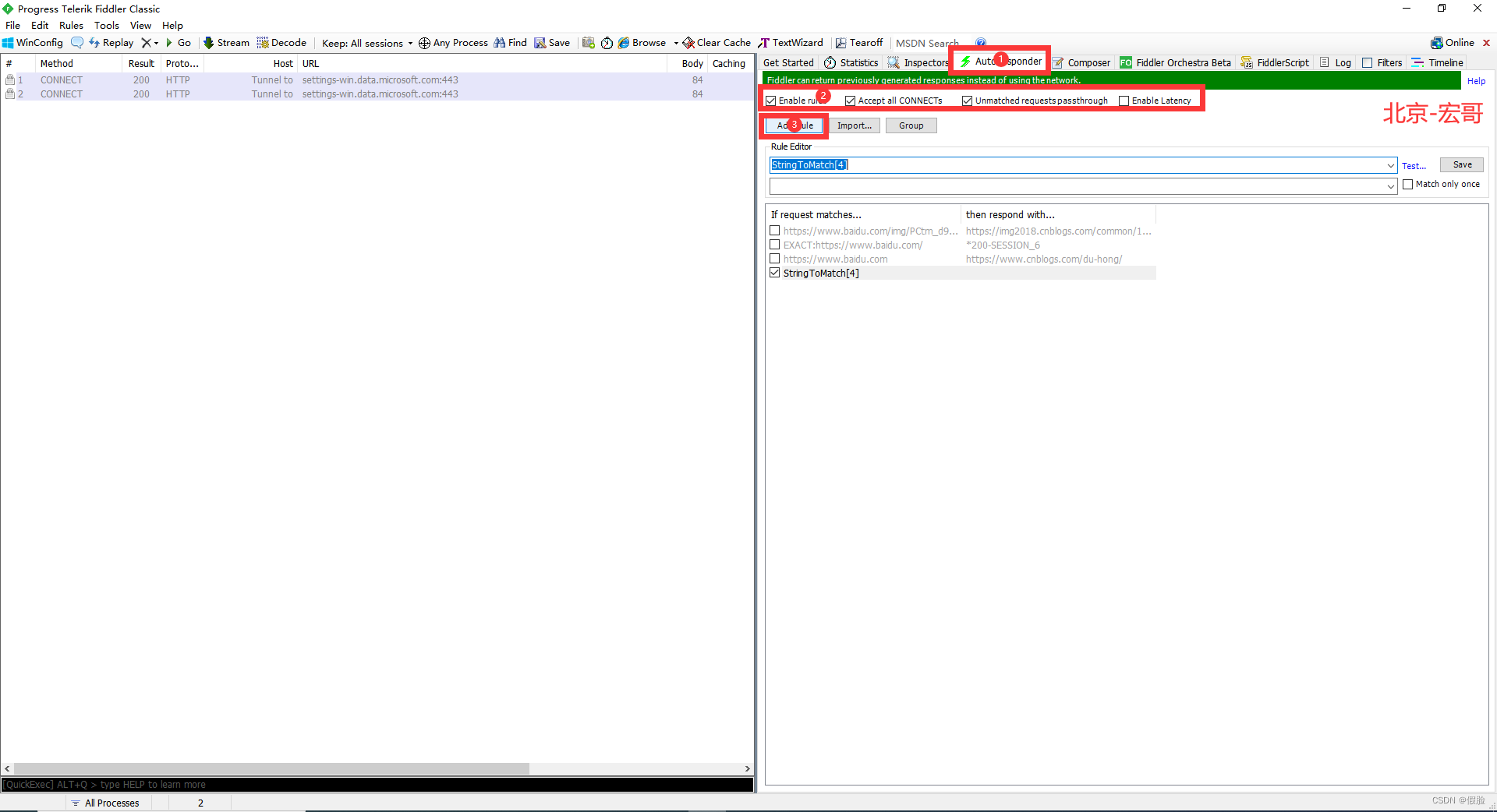The height and width of the screenshot is (812, 1497).
Task: Click the Replay toolbar button
Action: coord(111,43)
